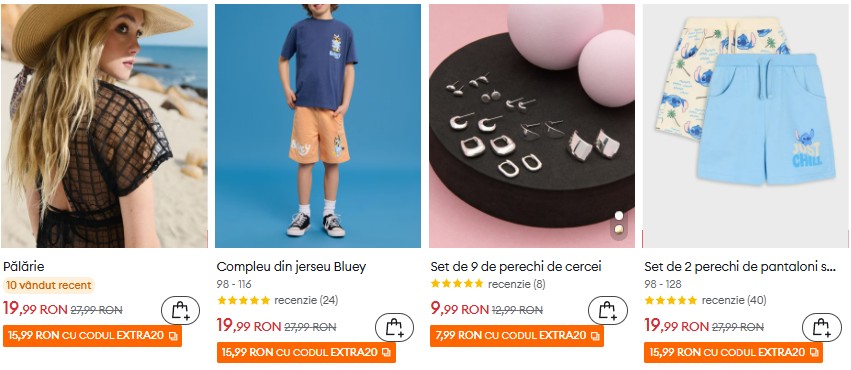Open the Pălărie product title
The height and width of the screenshot is (370, 851).
click(x=24, y=266)
